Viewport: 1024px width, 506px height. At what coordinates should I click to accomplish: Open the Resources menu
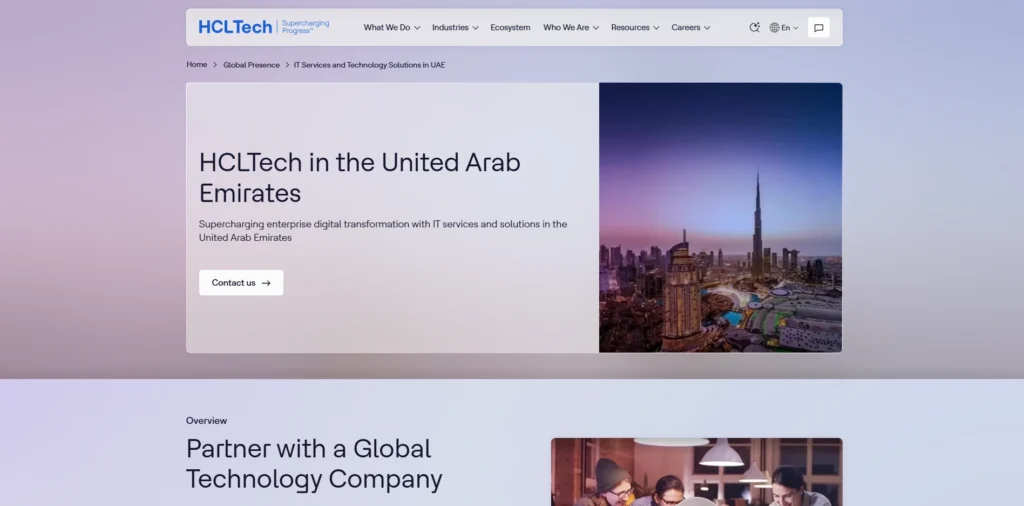(635, 27)
